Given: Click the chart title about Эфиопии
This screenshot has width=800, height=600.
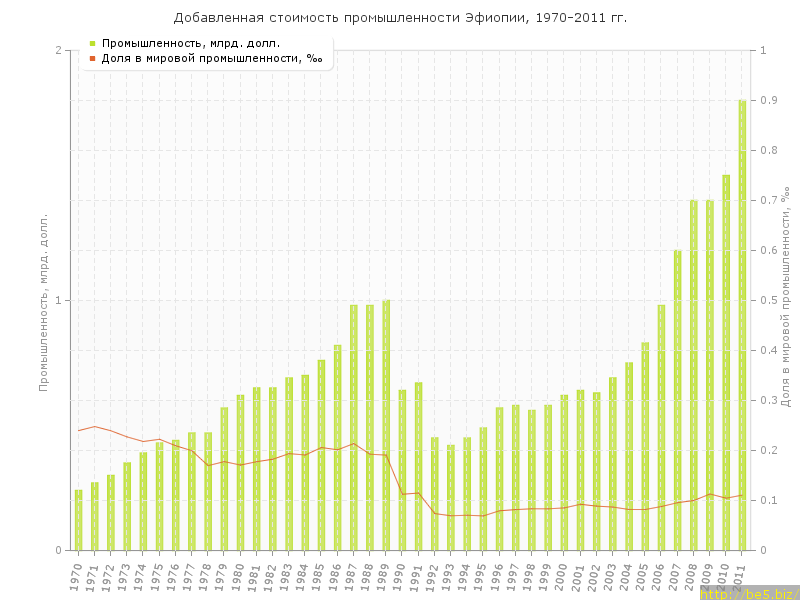Looking at the screenshot, I should [400, 18].
